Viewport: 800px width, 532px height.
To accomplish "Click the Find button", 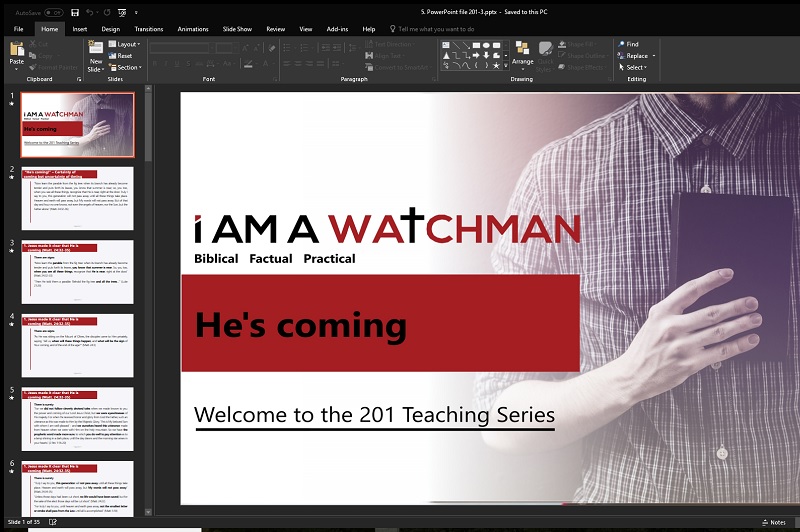I will [x=629, y=44].
